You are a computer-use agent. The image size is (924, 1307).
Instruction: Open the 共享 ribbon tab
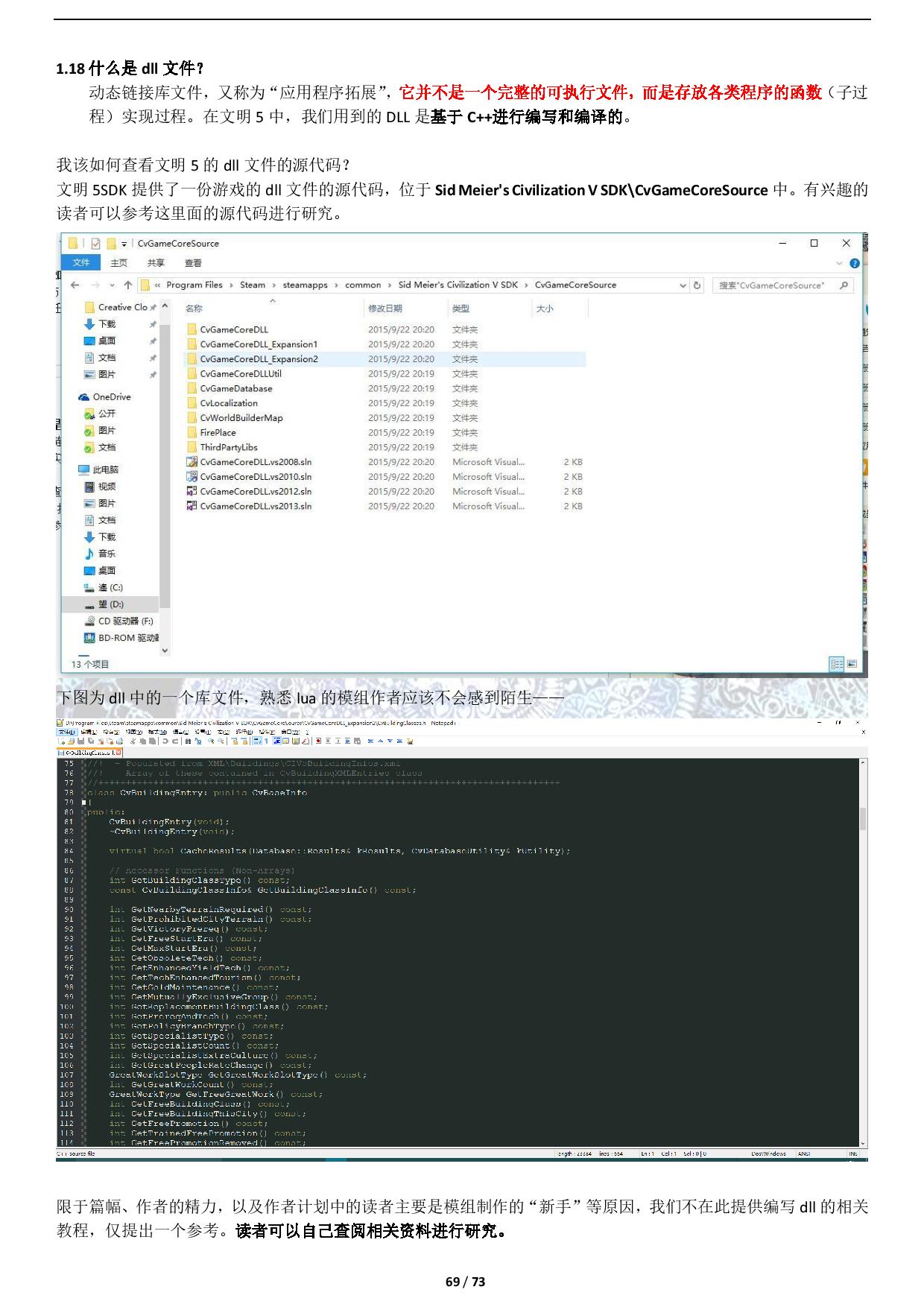pos(156,263)
